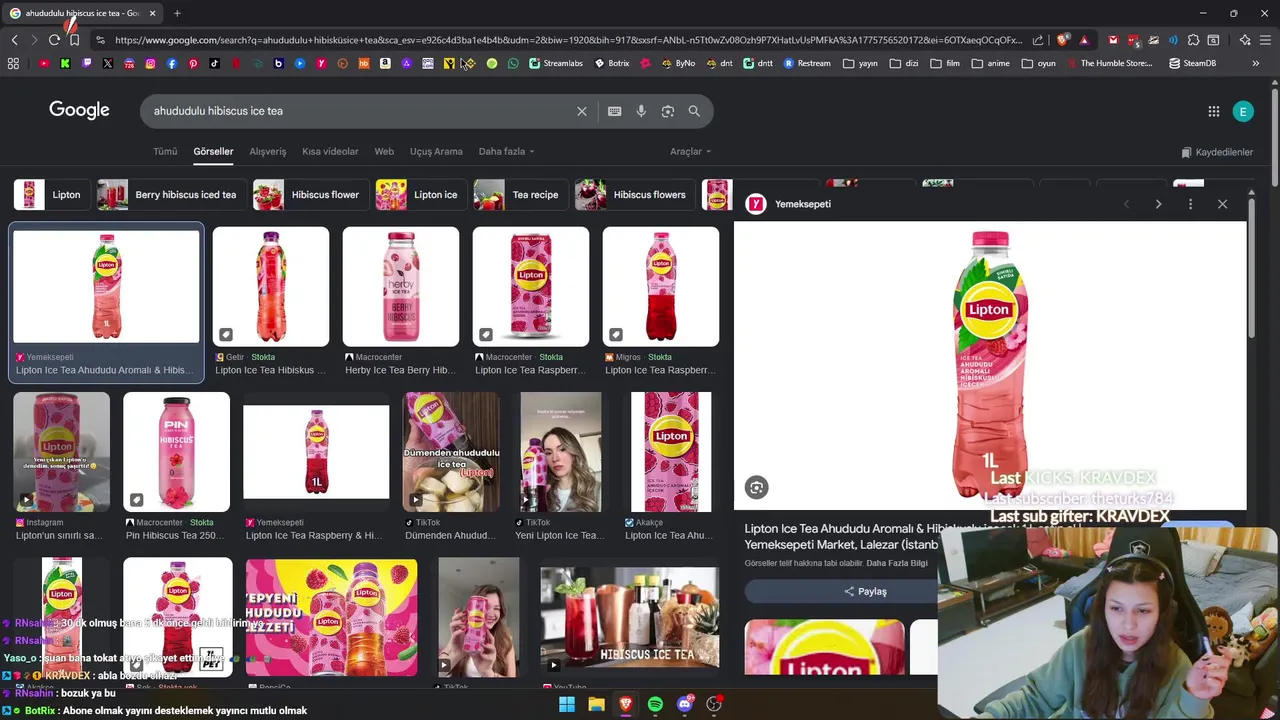Open the on-screen keyboard input tool

pyautogui.click(x=614, y=111)
